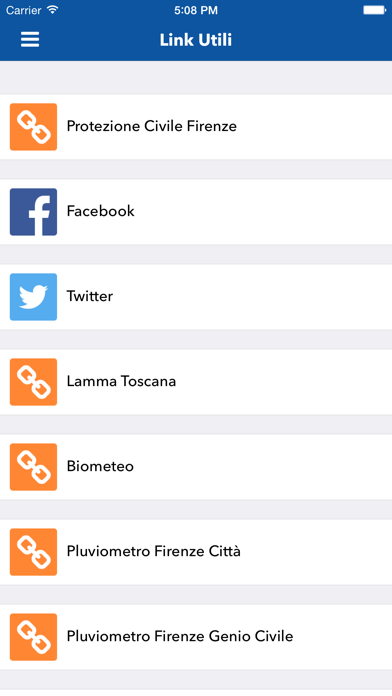The height and width of the screenshot is (696, 392).
Task: Tap the Carrier status label
Action: click(24, 10)
